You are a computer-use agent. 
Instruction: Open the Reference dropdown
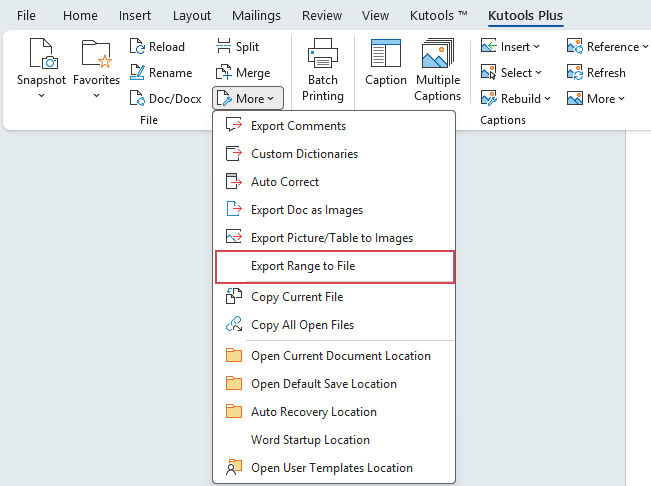coord(645,47)
